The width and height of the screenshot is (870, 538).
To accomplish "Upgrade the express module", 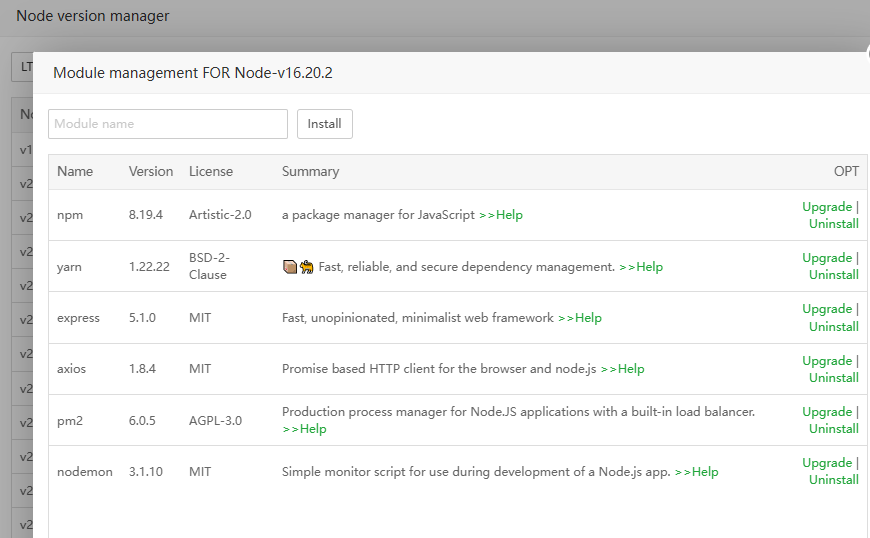I will tap(827, 309).
